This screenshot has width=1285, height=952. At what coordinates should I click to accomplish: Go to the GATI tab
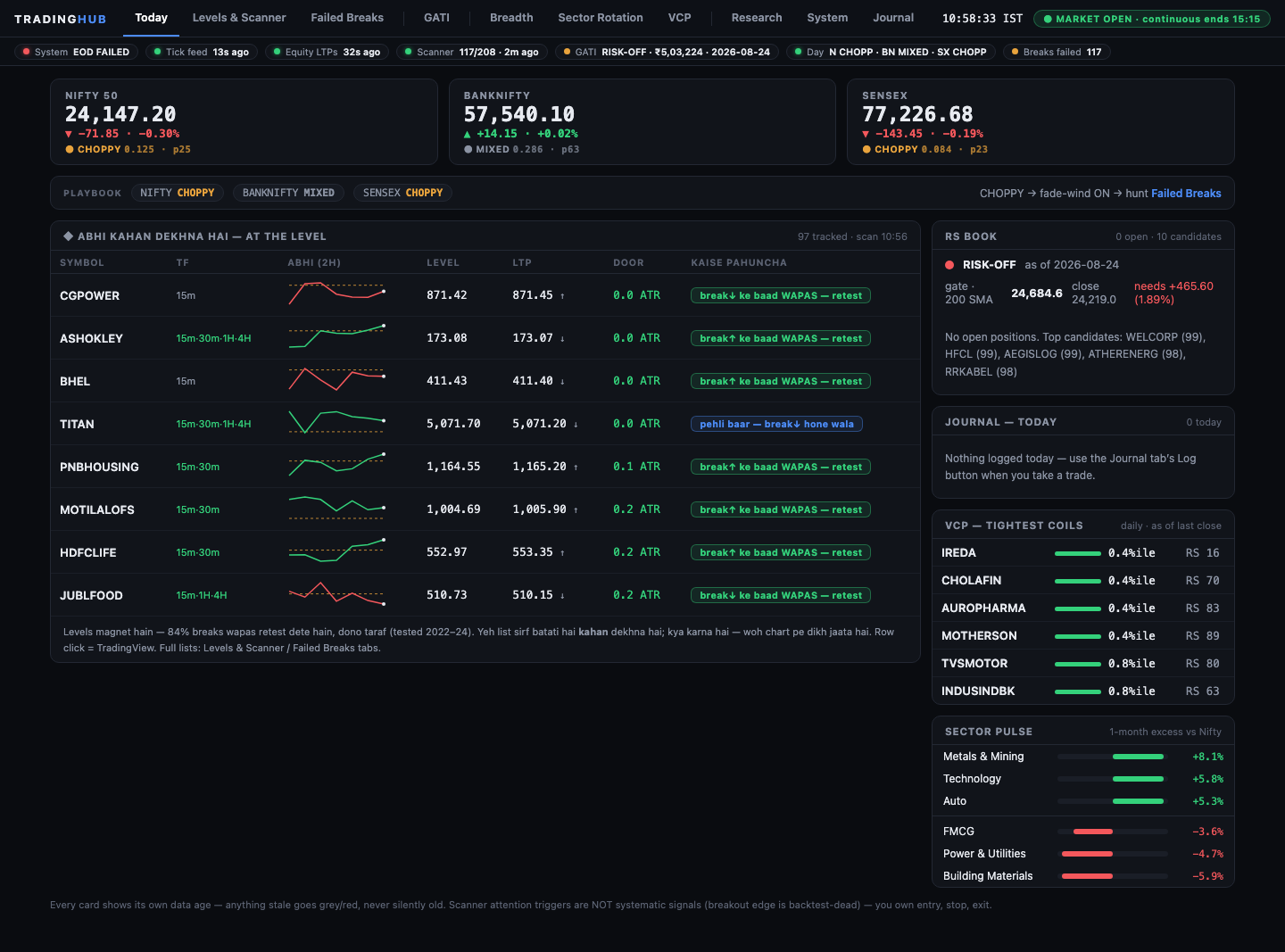(x=436, y=18)
